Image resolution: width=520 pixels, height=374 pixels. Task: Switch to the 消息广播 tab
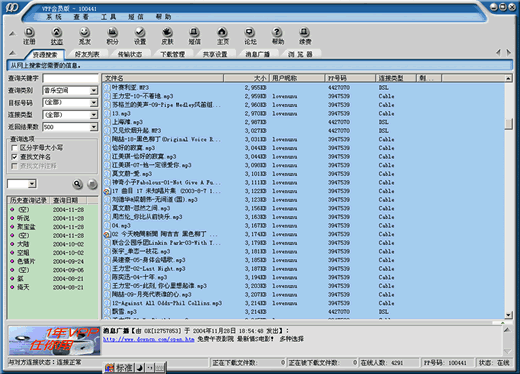point(257,54)
